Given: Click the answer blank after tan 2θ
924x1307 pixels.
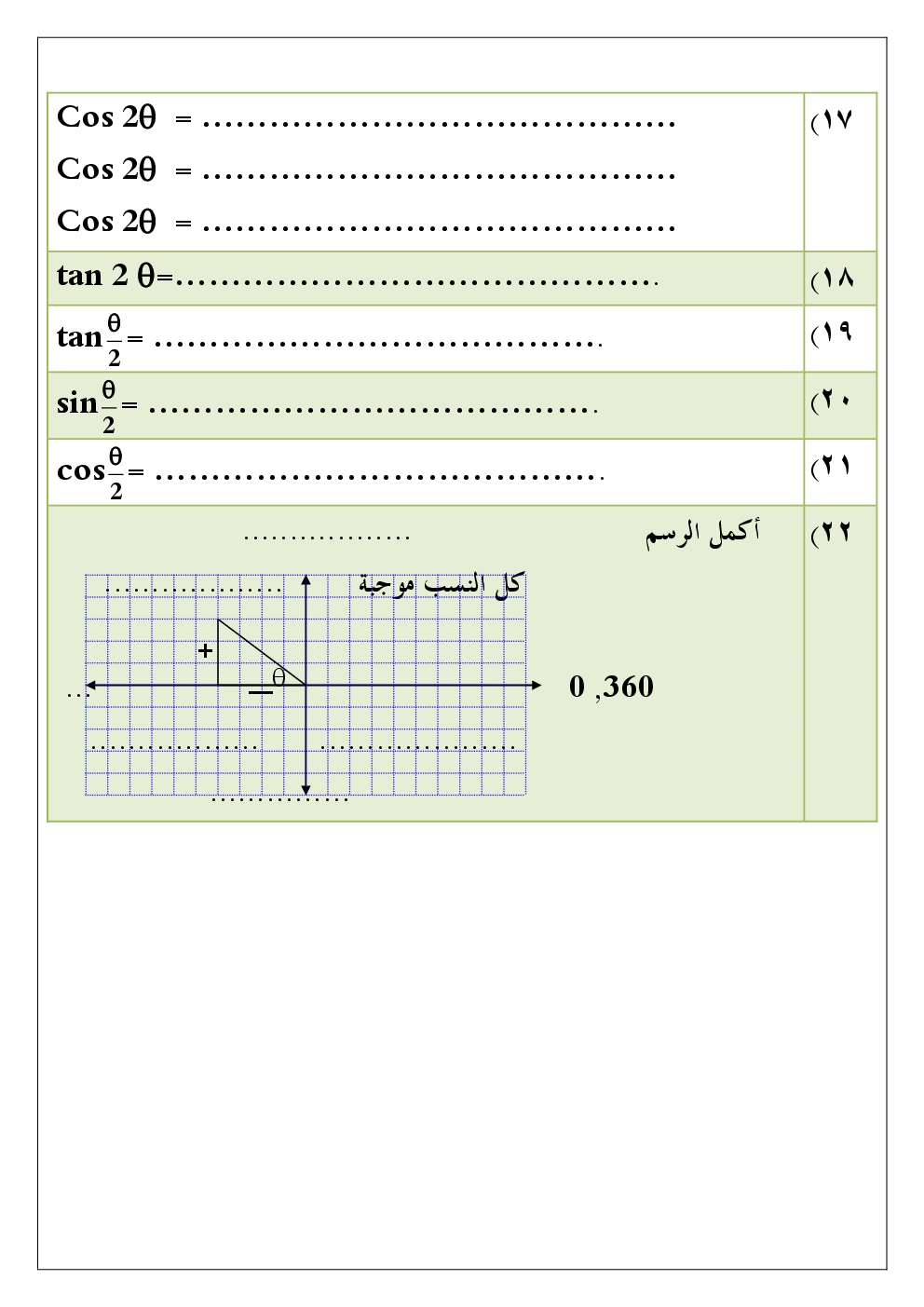Looking at the screenshot, I should (x=416, y=279).
